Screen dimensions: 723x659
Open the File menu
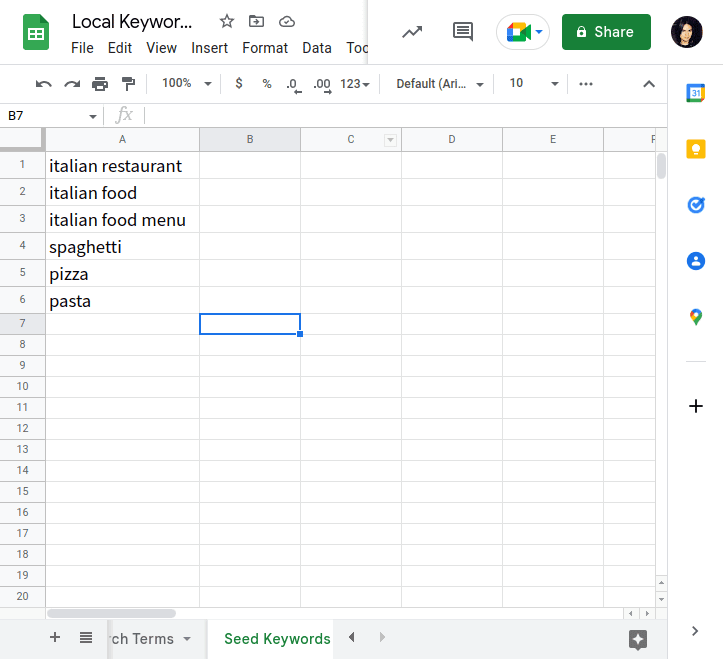(82, 48)
